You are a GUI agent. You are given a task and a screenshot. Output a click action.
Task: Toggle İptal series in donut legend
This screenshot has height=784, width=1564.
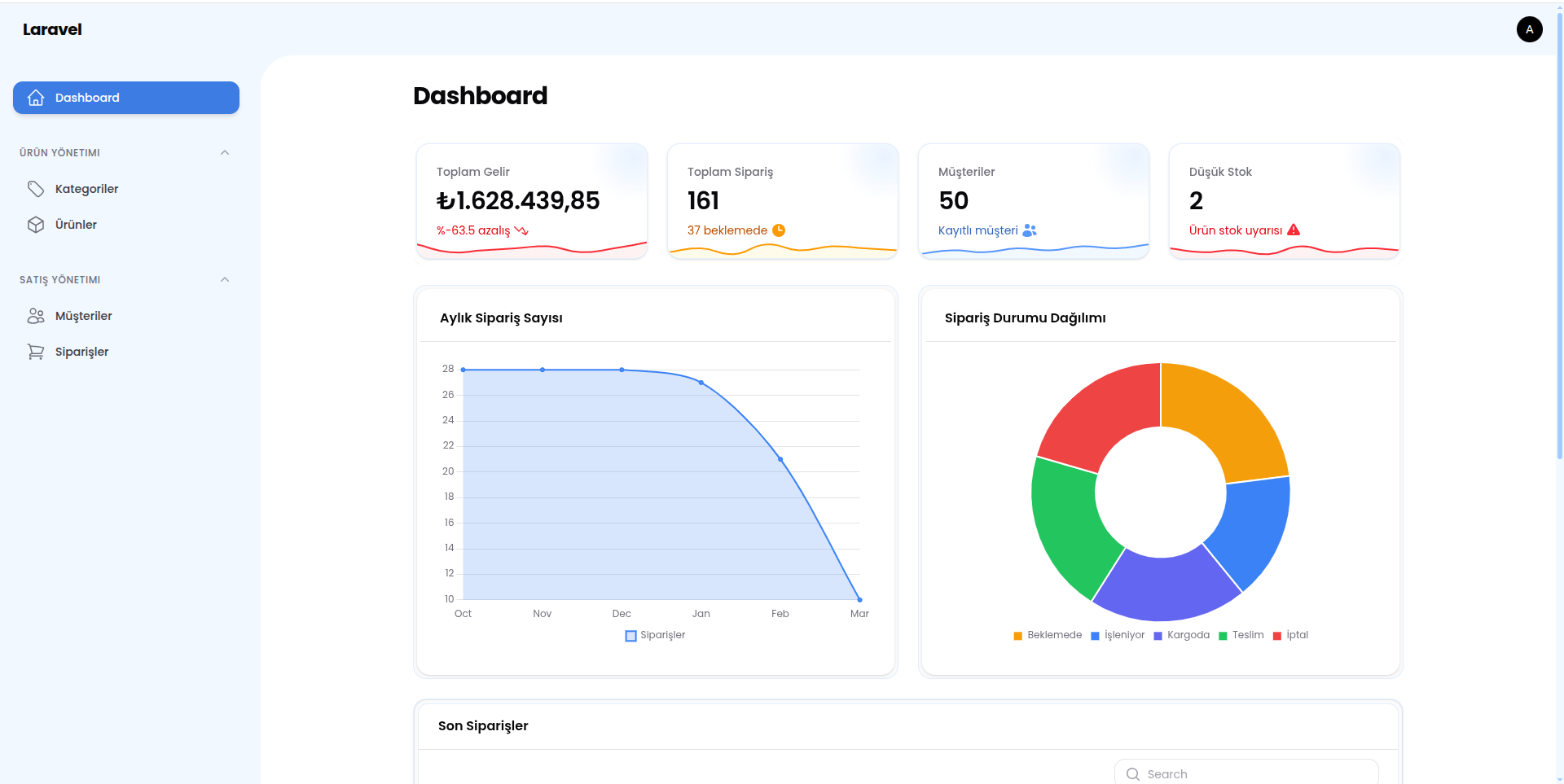[x=1290, y=635]
